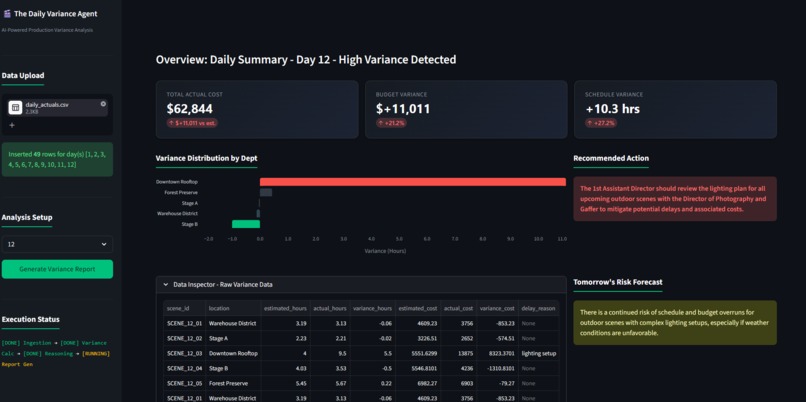Image resolution: width=806 pixels, height=402 pixels.
Task: Click the Stage B location cell in table
Action: [232, 369]
